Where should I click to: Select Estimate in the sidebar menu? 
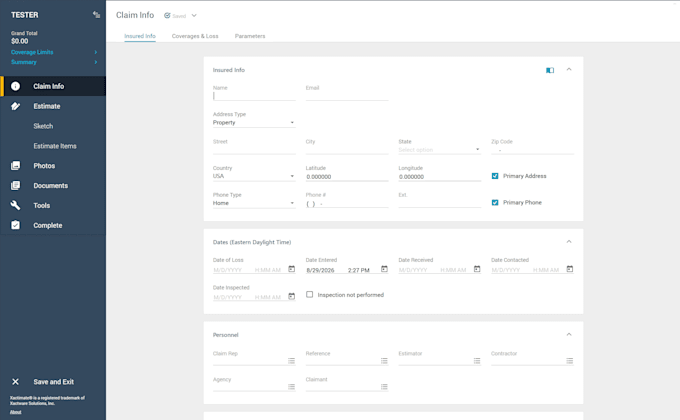pyautogui.click(x=47, y=106)
